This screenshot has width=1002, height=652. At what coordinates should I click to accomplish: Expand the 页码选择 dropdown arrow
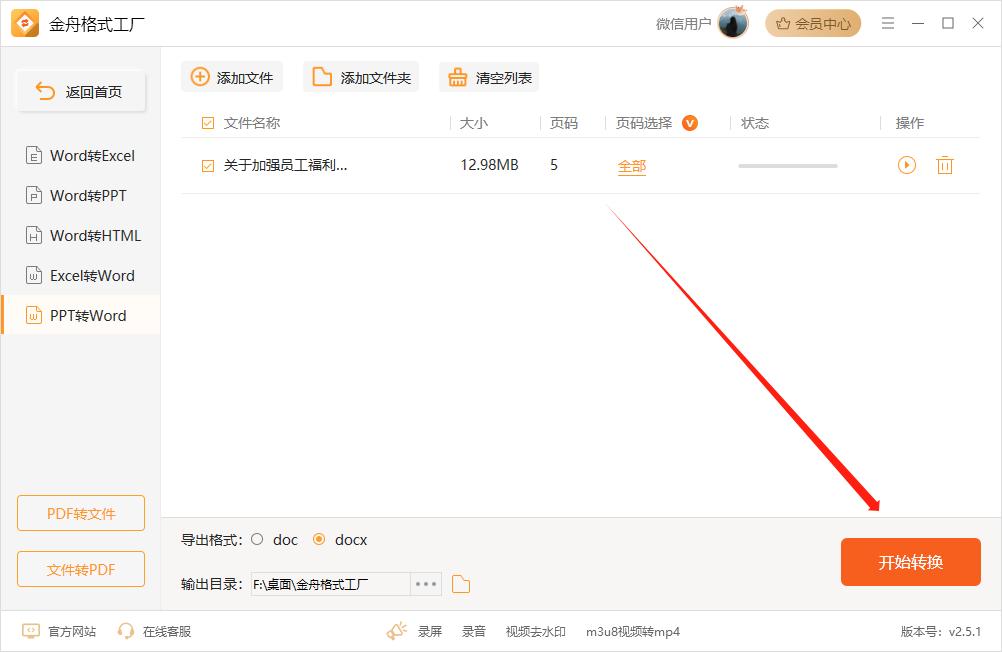pos(689,123)
